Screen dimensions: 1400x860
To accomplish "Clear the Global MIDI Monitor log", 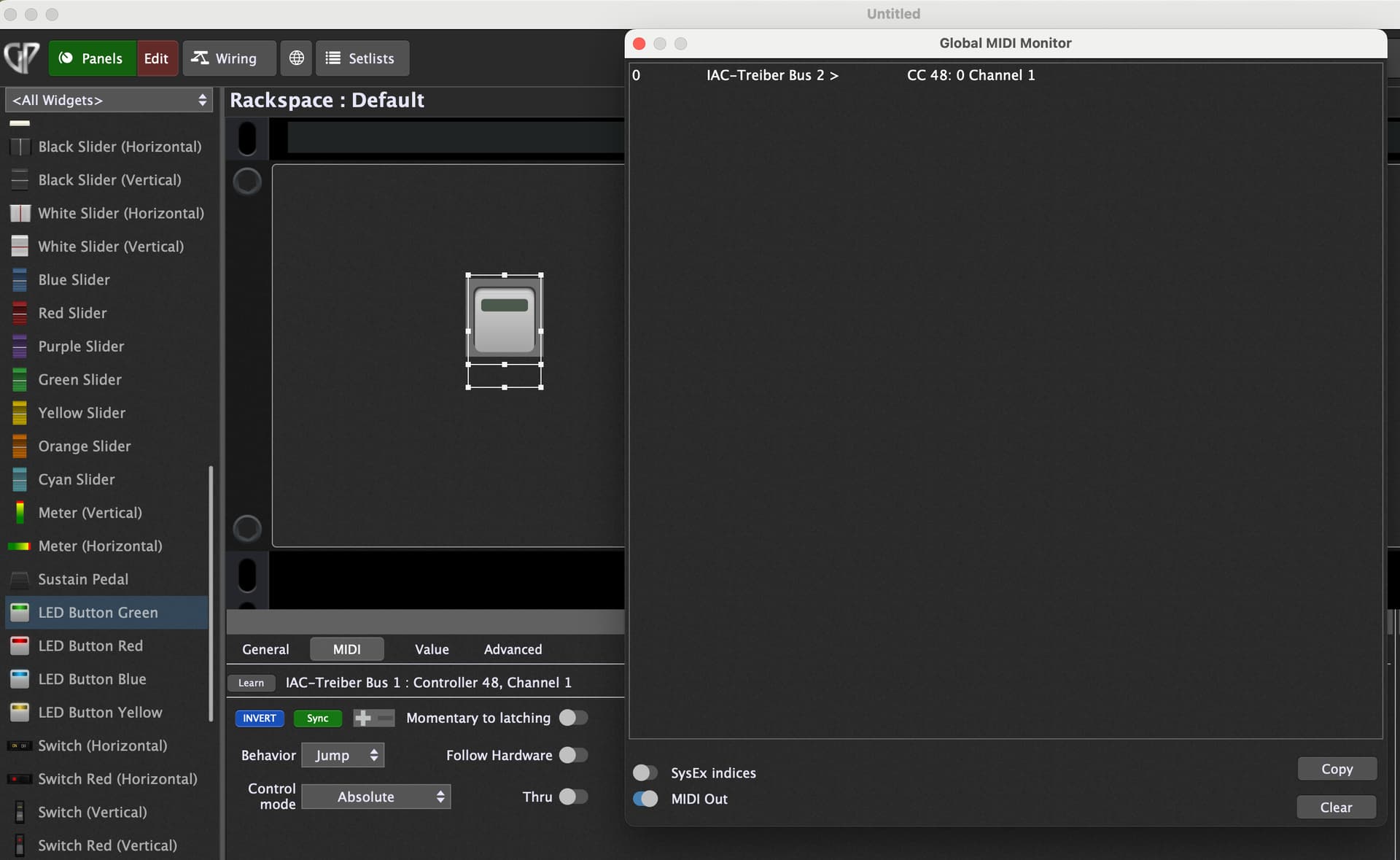I will point(1336,807).
